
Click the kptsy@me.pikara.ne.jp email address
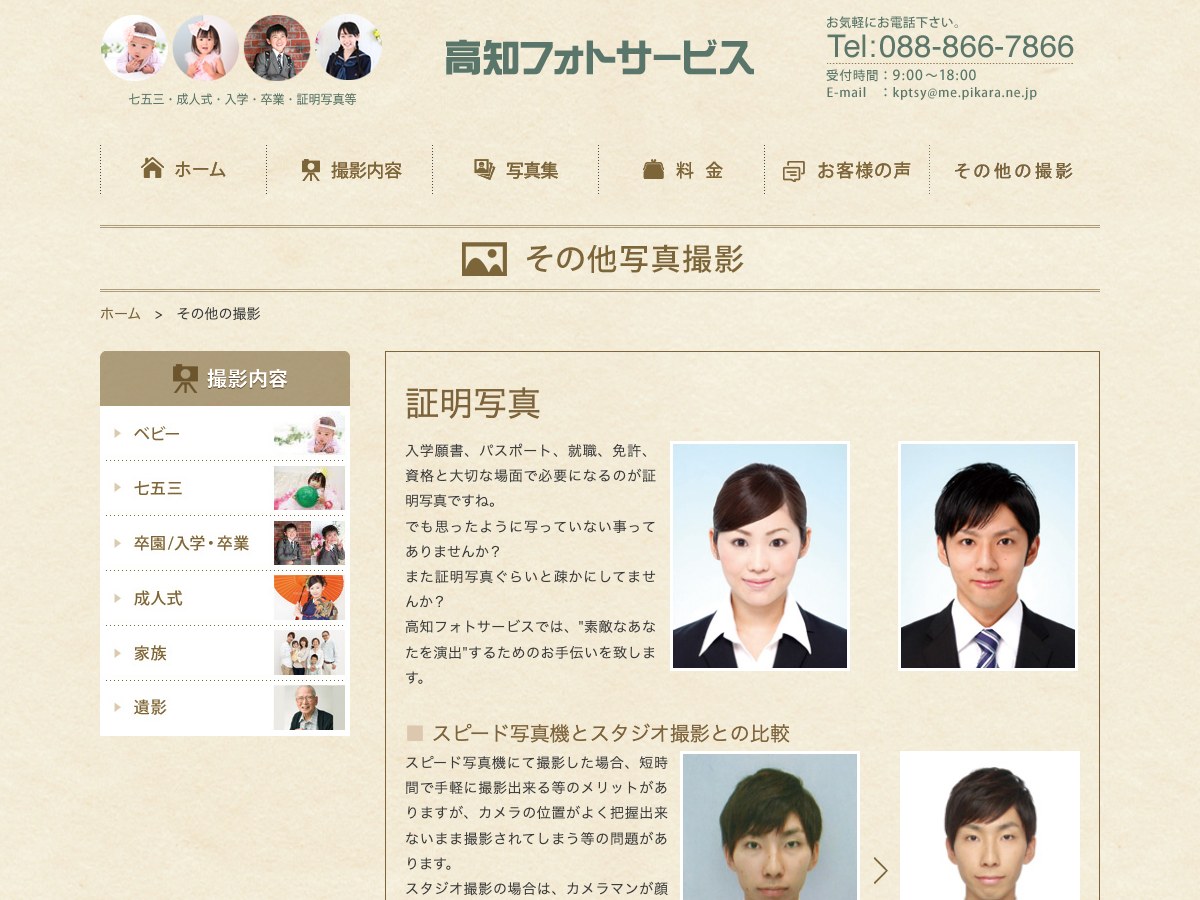965,92
